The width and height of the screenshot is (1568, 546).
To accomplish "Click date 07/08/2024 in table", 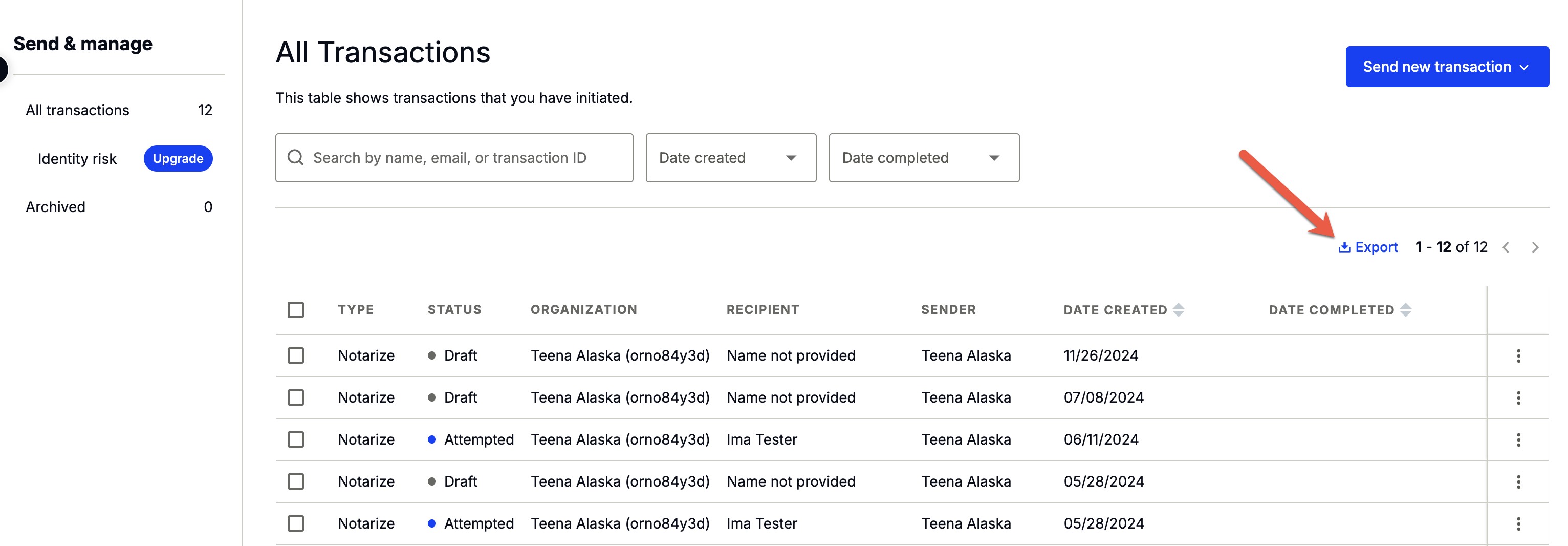I will click(x=1103, y=397).
